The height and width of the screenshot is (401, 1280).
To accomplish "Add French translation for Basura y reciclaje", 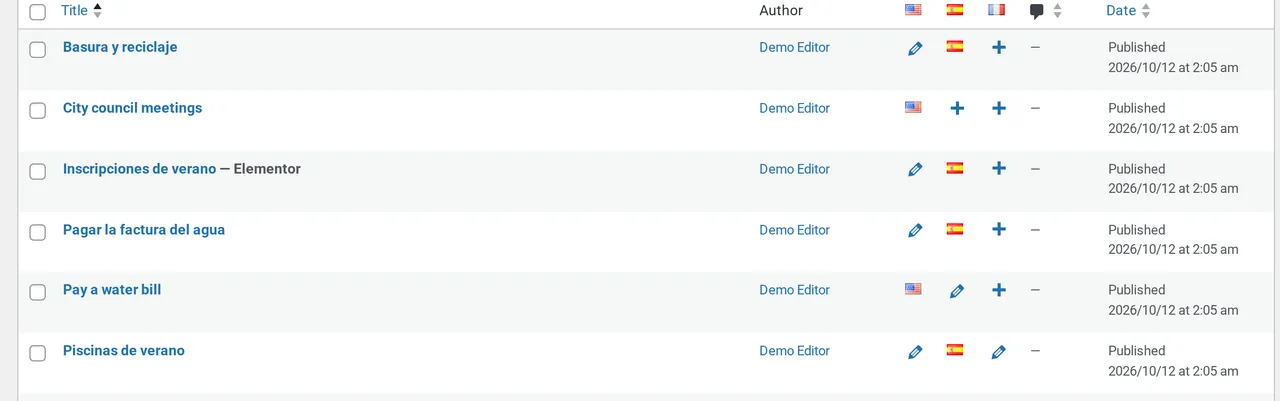I will click(x=998, y=47).
